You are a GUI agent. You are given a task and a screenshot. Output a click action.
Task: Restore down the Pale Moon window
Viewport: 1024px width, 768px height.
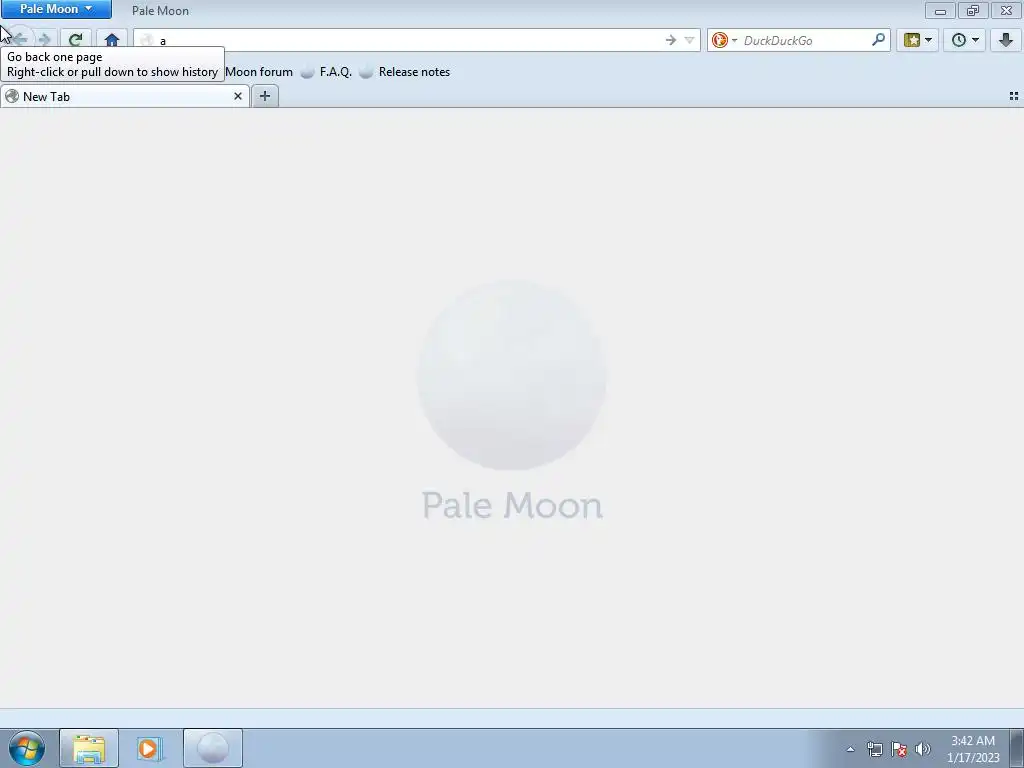point(973,10)
